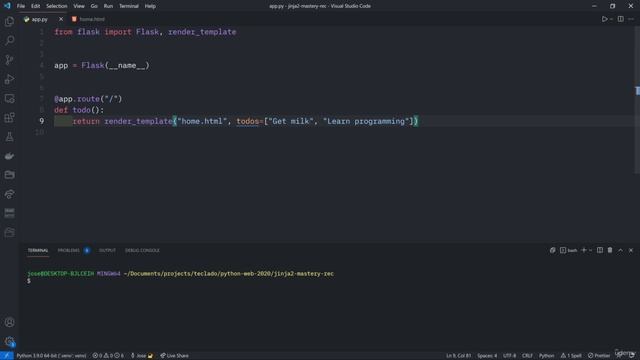Viewport: 640px width, 360px height.
Task: Click the VS Code logo icon
Action: [x=7, y=6]
